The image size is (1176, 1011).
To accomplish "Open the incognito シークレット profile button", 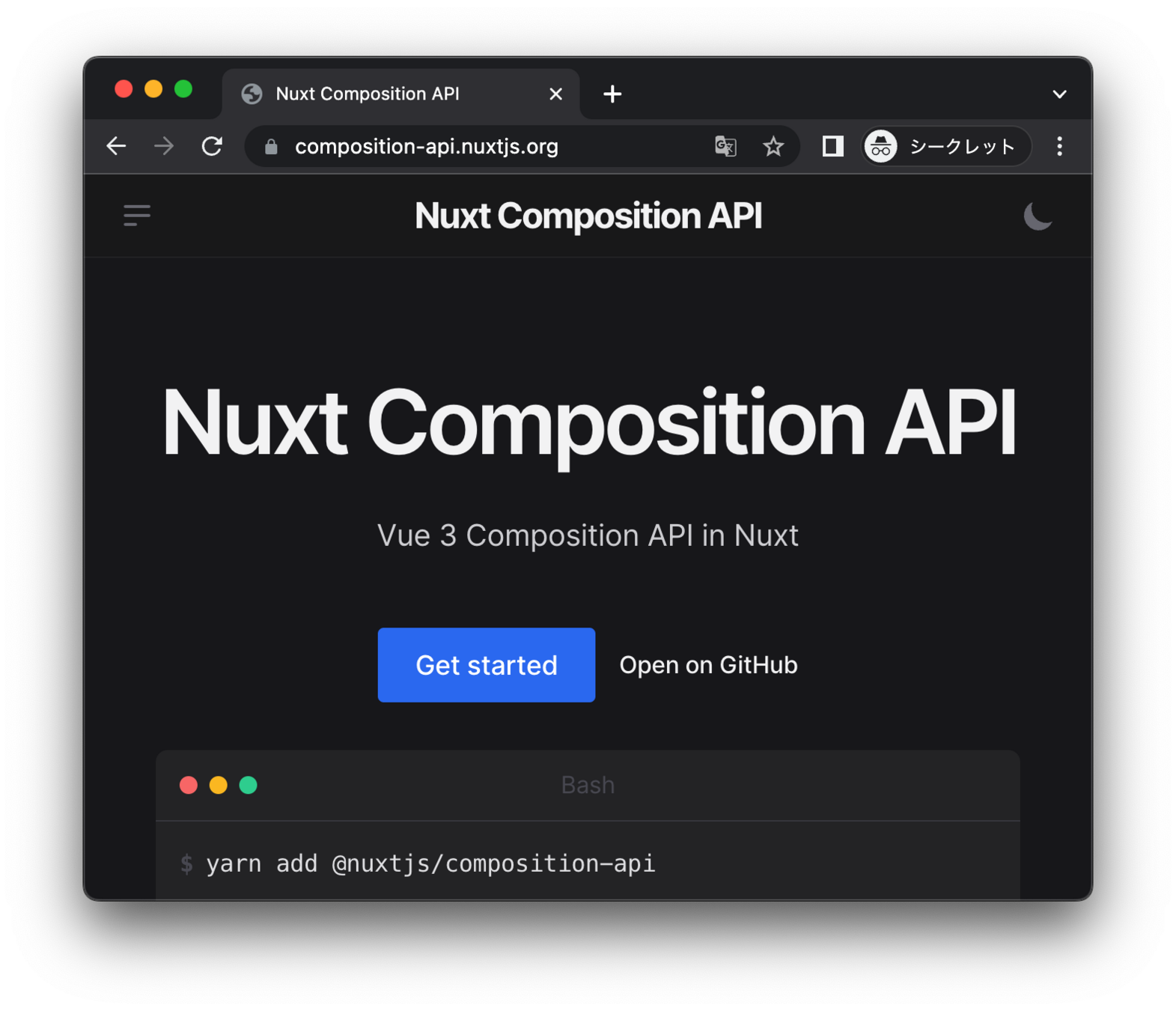I will click(x=947, y=146).
